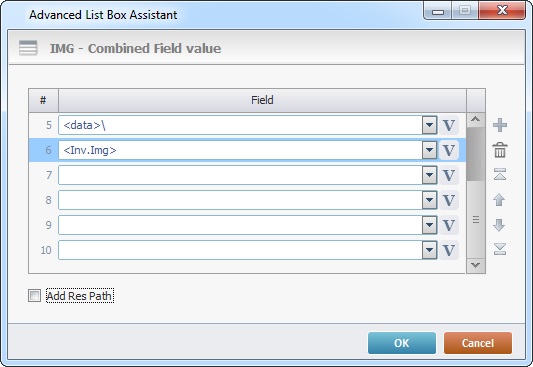Click the V icon on row 10
The width and height of the screenshot is (533, 367).
(449, 250)
